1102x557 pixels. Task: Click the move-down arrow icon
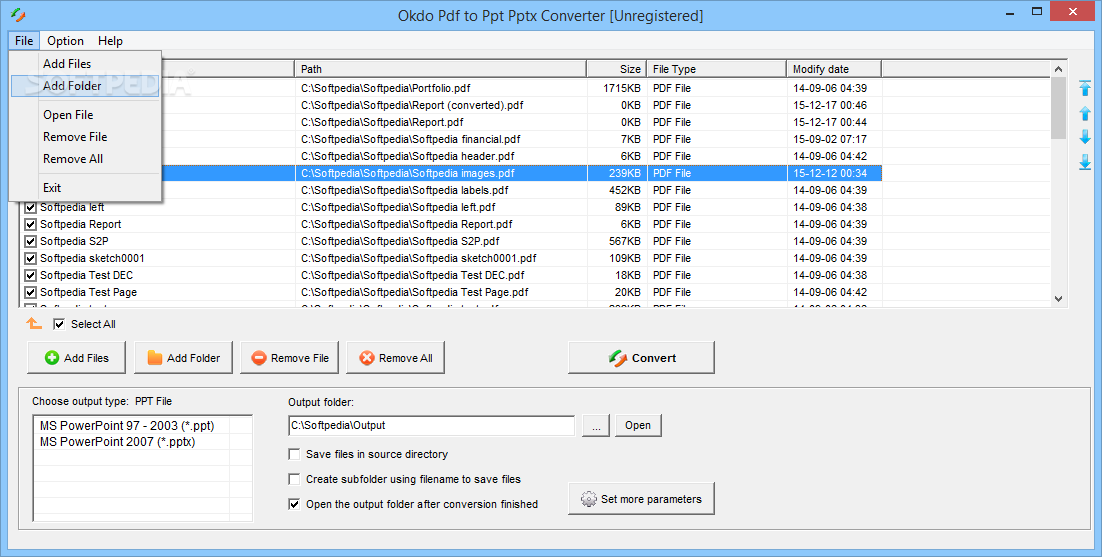tap(1085, 137)
